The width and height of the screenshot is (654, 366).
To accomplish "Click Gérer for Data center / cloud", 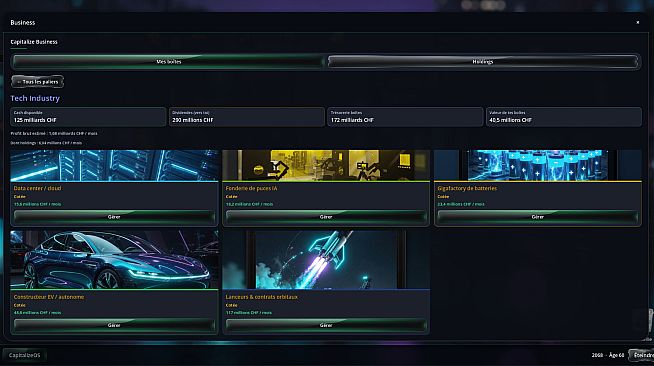I will click(114, 217).
